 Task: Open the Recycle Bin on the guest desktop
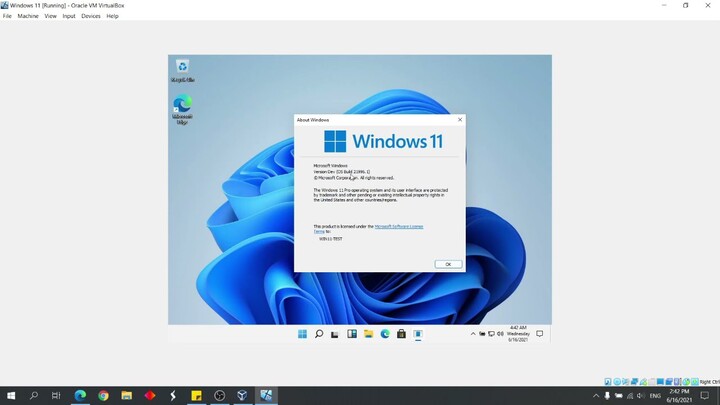click(182, 71)
